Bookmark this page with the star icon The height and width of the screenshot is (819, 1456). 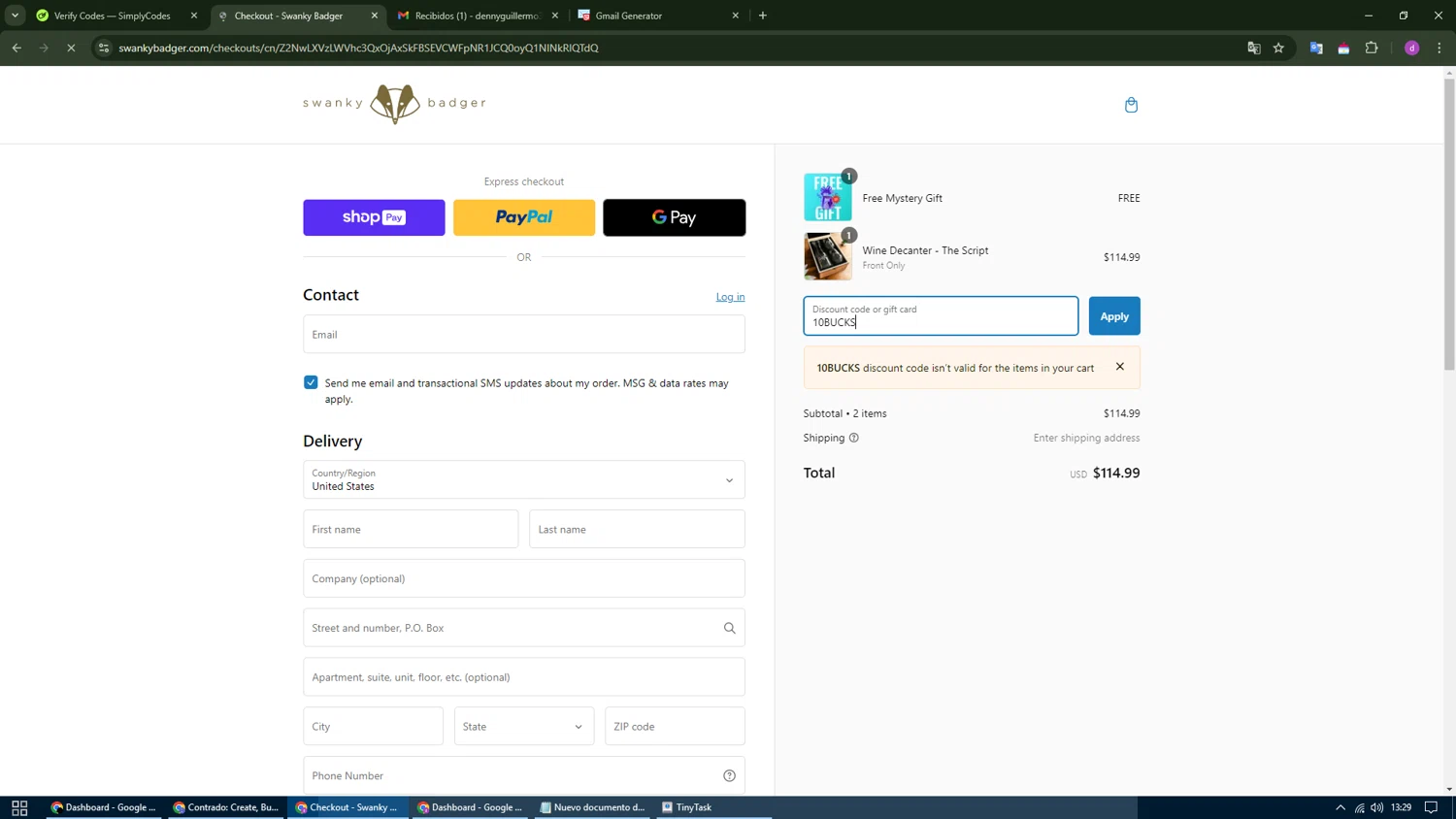1278,48
